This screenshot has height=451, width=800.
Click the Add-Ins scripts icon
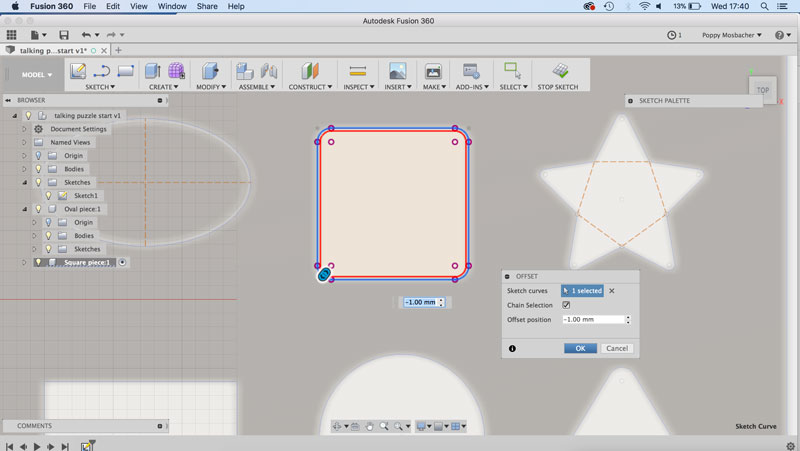point(471,71)
